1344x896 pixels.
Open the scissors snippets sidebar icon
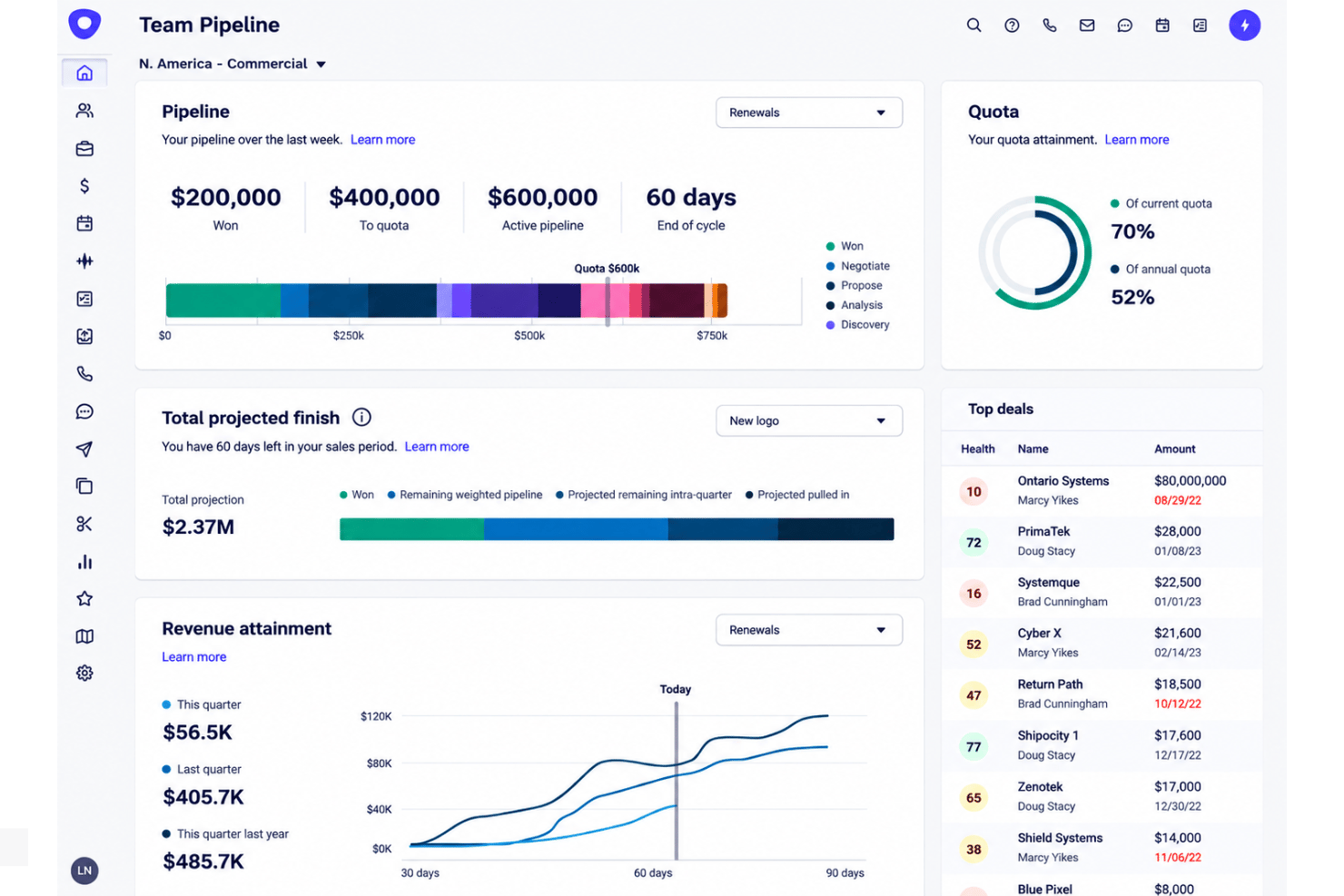[84, 524]
